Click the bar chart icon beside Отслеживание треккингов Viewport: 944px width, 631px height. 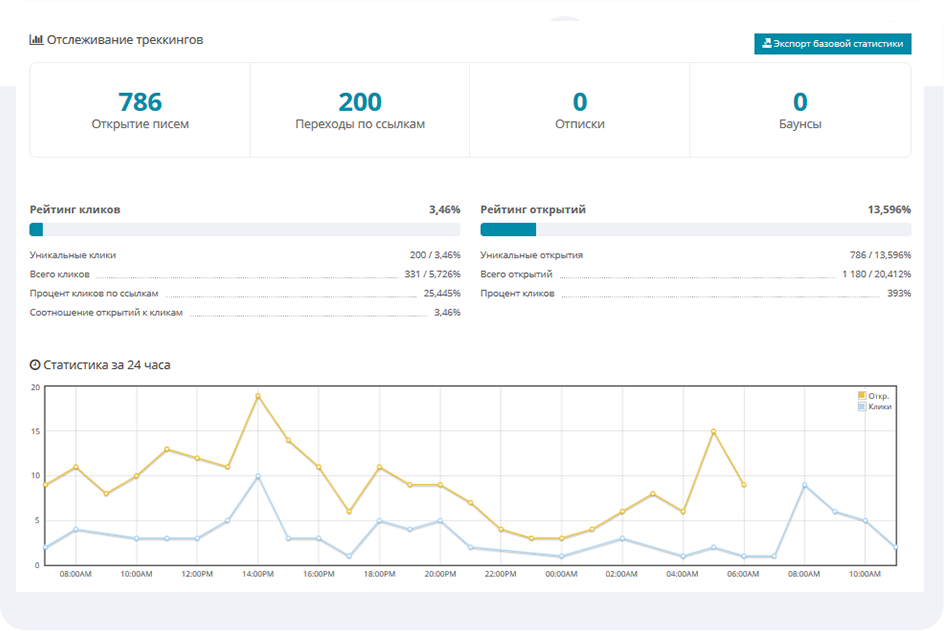[36, 40]
